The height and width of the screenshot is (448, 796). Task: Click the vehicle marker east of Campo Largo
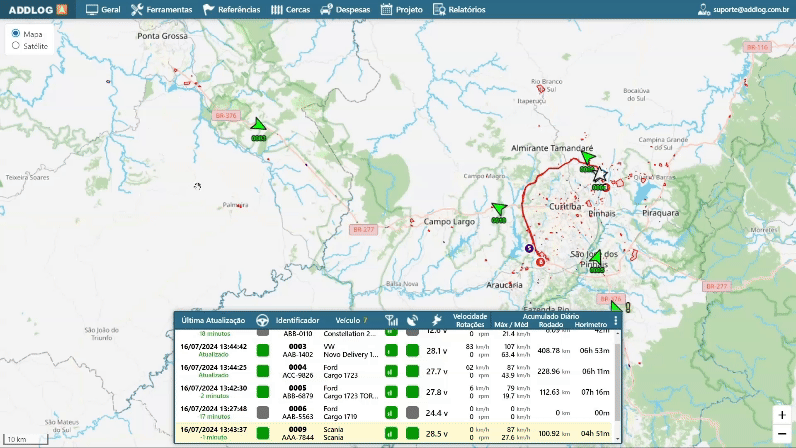coord(499,210)
